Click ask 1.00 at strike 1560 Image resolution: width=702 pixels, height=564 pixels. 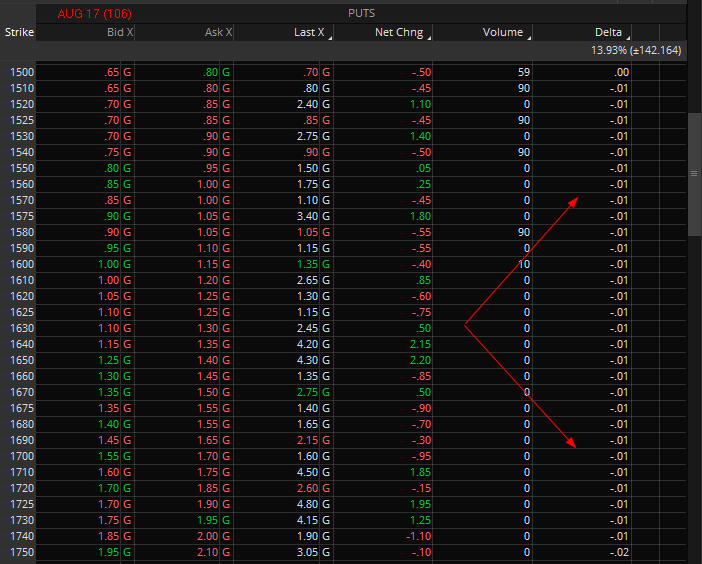coord(208,184)
